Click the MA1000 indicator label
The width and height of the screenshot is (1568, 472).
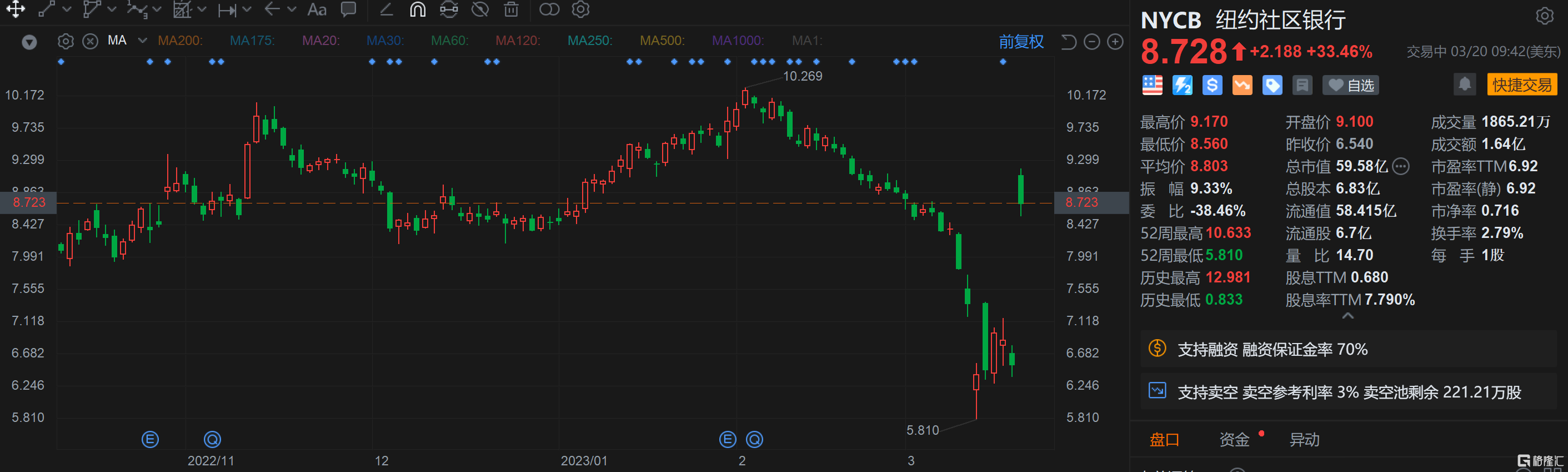click(738, 41)
